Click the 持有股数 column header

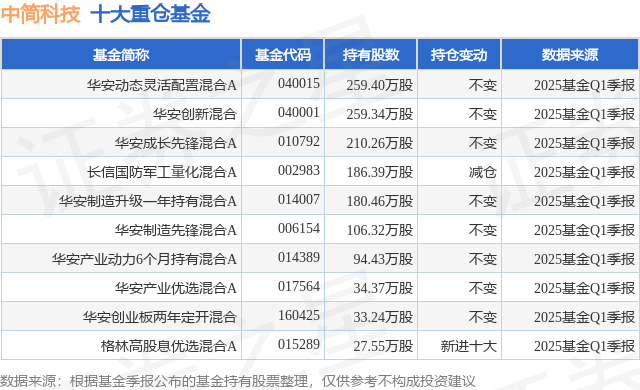[371, 55]
